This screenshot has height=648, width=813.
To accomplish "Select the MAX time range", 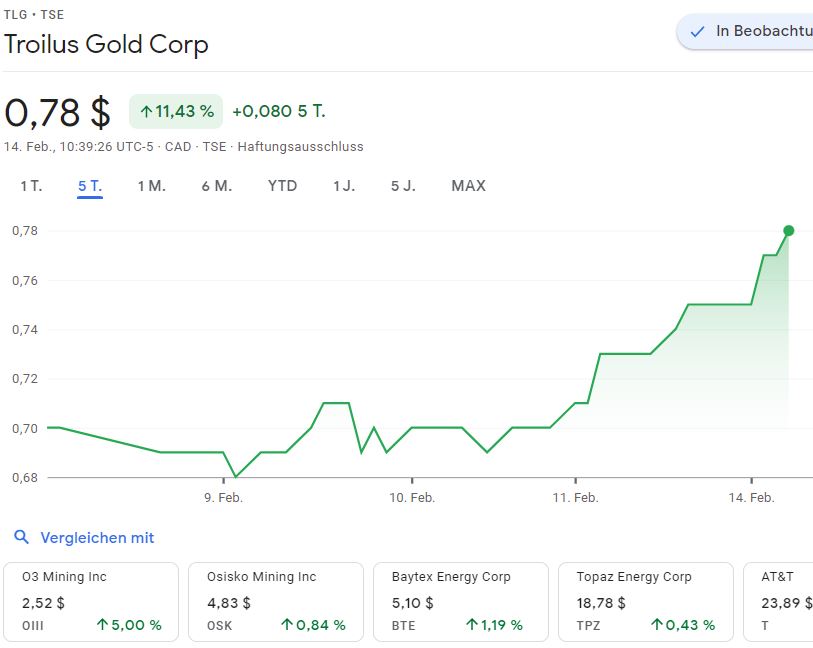I will 468,186.
